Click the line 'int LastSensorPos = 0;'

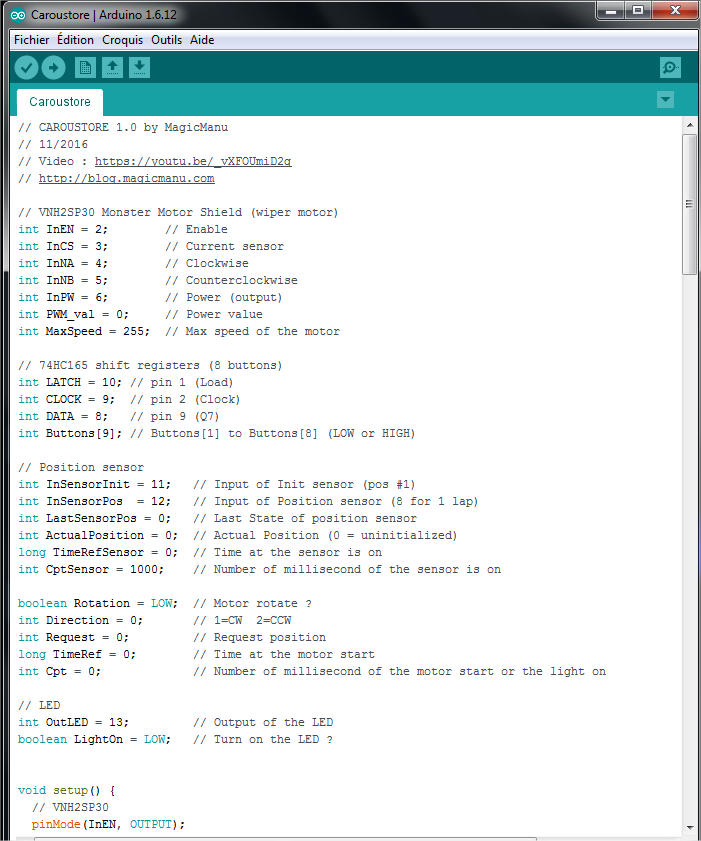94,519
